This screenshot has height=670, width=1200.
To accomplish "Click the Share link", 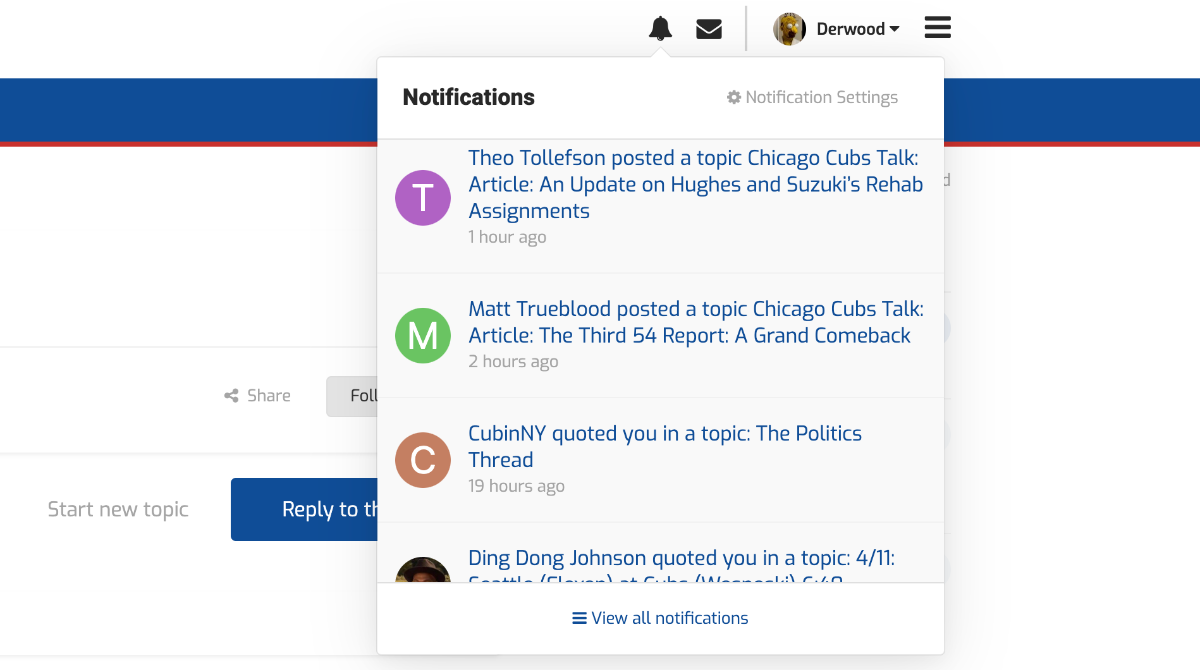I will point(258,396).
